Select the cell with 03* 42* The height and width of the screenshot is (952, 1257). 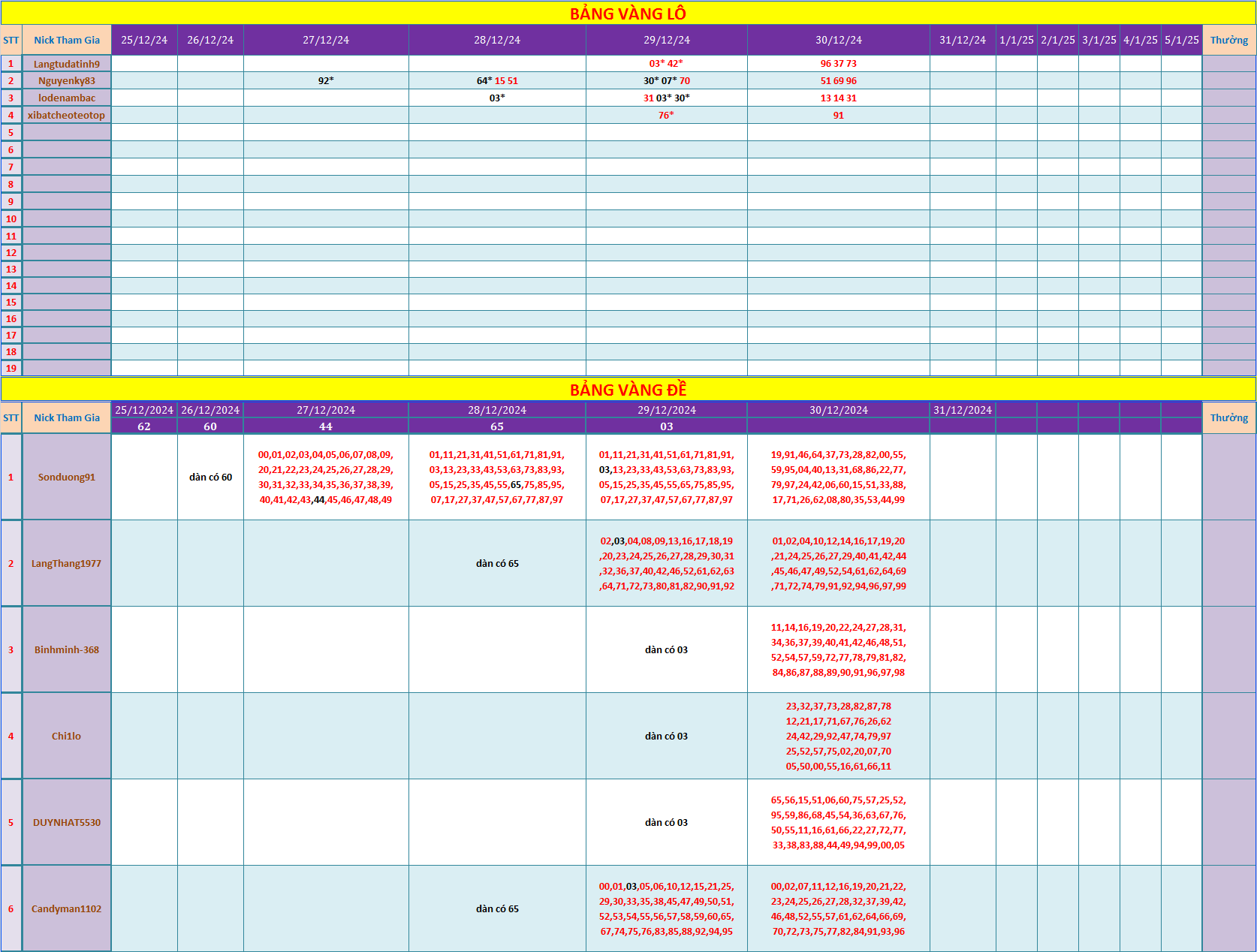coord(667,64)
